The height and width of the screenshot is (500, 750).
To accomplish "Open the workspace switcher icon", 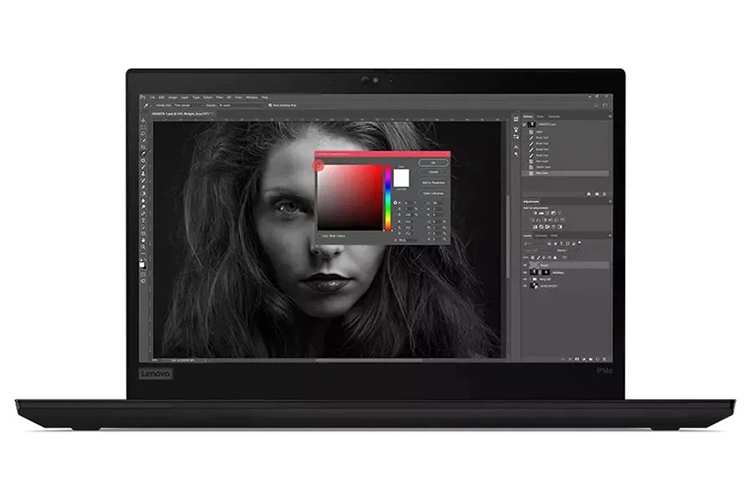I will point(605,105).
